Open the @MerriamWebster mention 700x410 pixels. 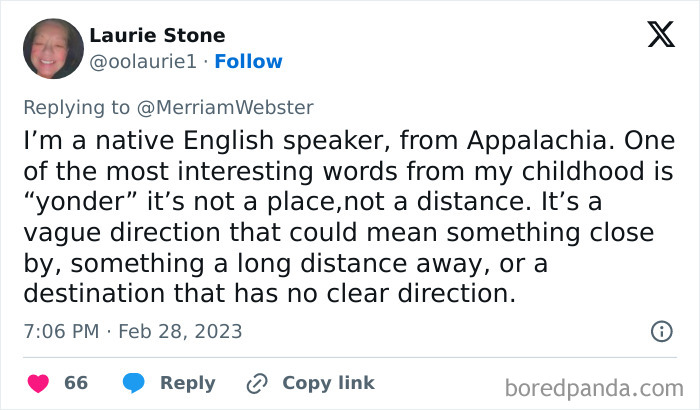[x=240, y=107]
